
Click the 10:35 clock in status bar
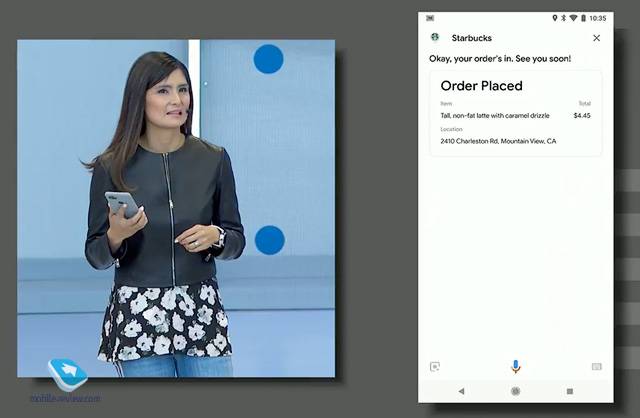pyautogui.click(x=598, y=18)
